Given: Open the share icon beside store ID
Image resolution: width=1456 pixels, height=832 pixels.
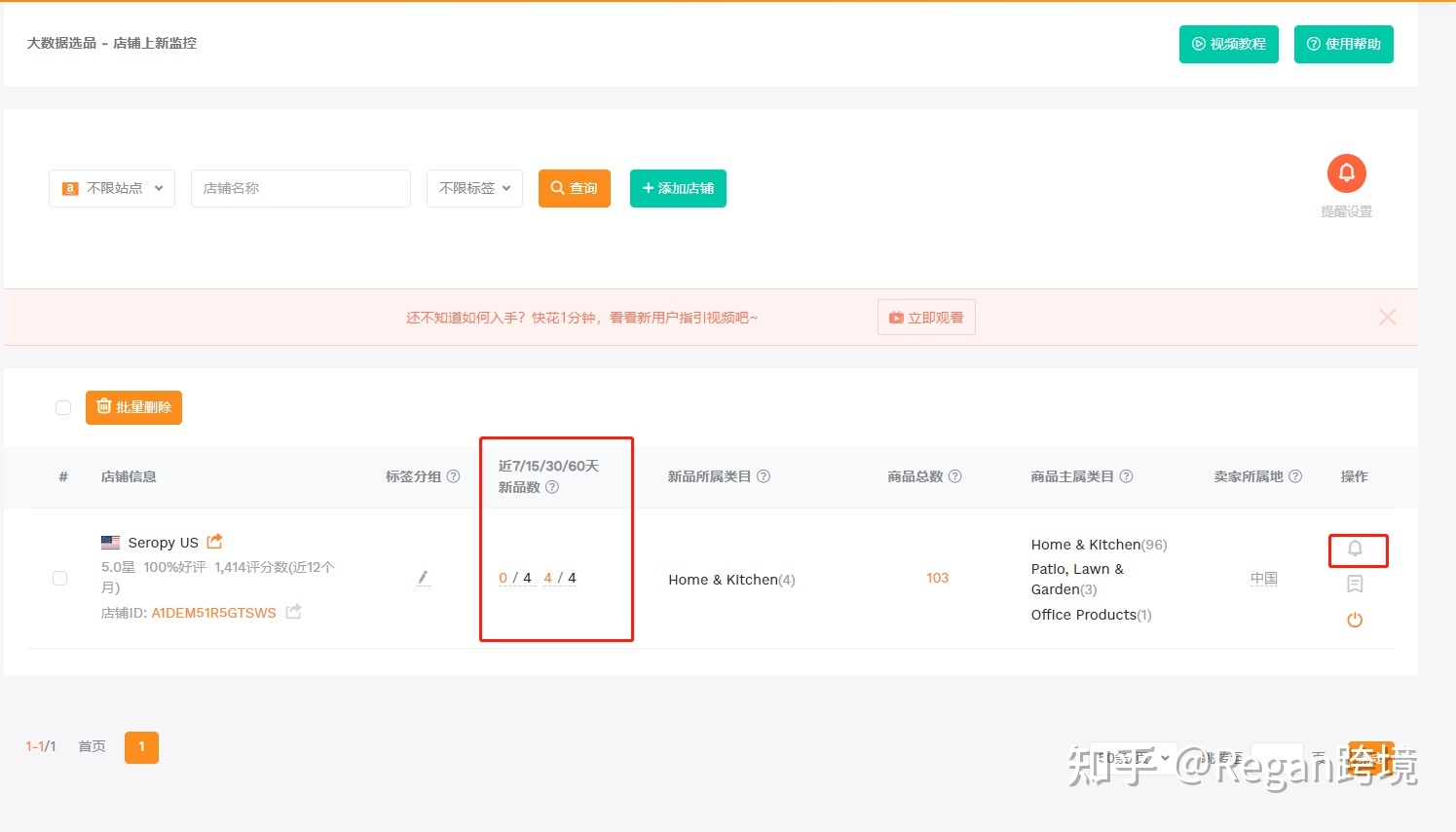Looking at the screenshot, I should tap(293, 612).
